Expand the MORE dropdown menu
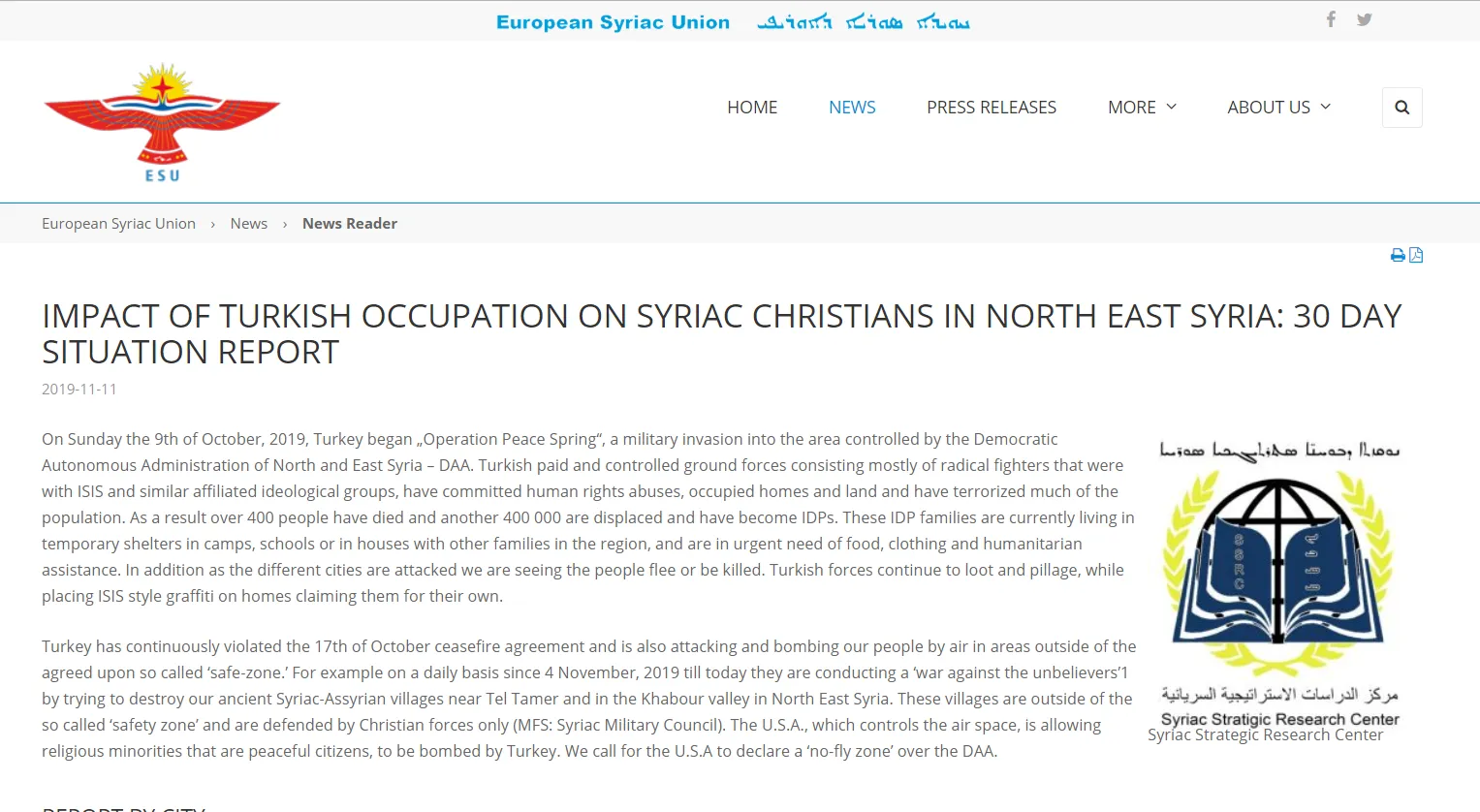Viewport: 1480px width, 812px height. coord(1142,108)
